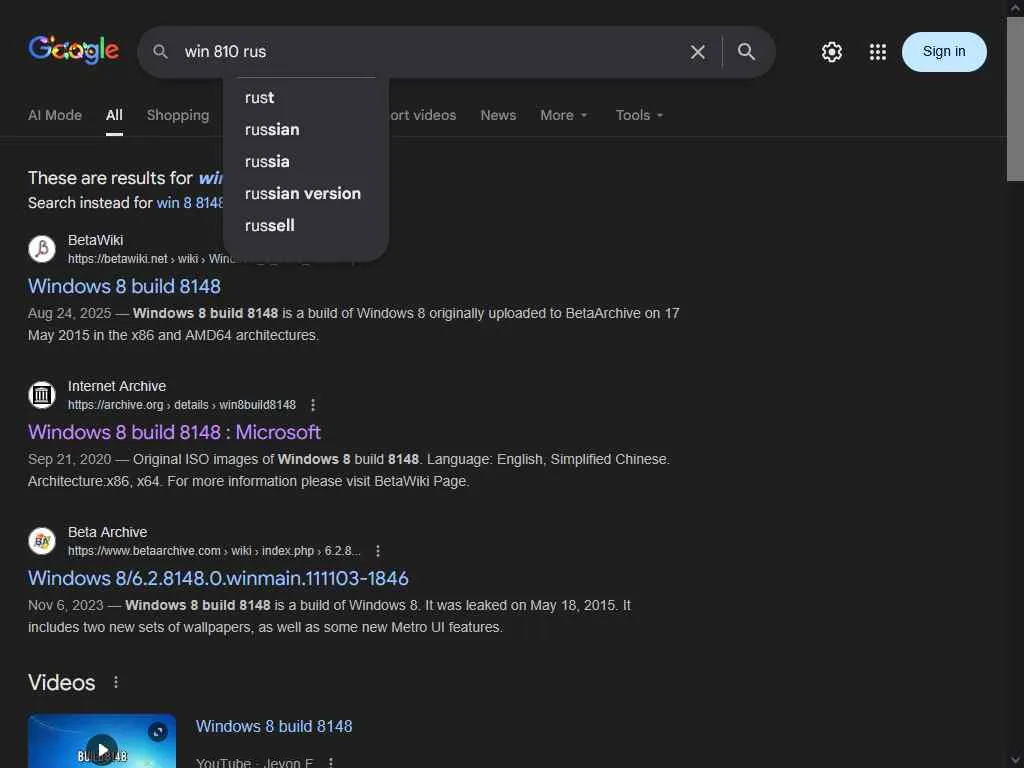Open more options for the Jevon F video

pos(331,762)
